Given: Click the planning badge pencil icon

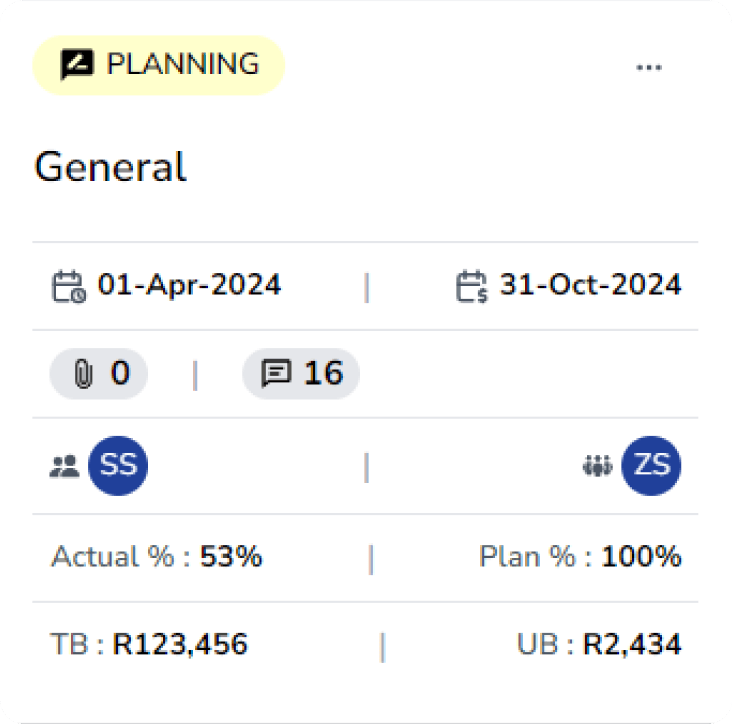Looking at the screenshot, I should tap(76, 65).
